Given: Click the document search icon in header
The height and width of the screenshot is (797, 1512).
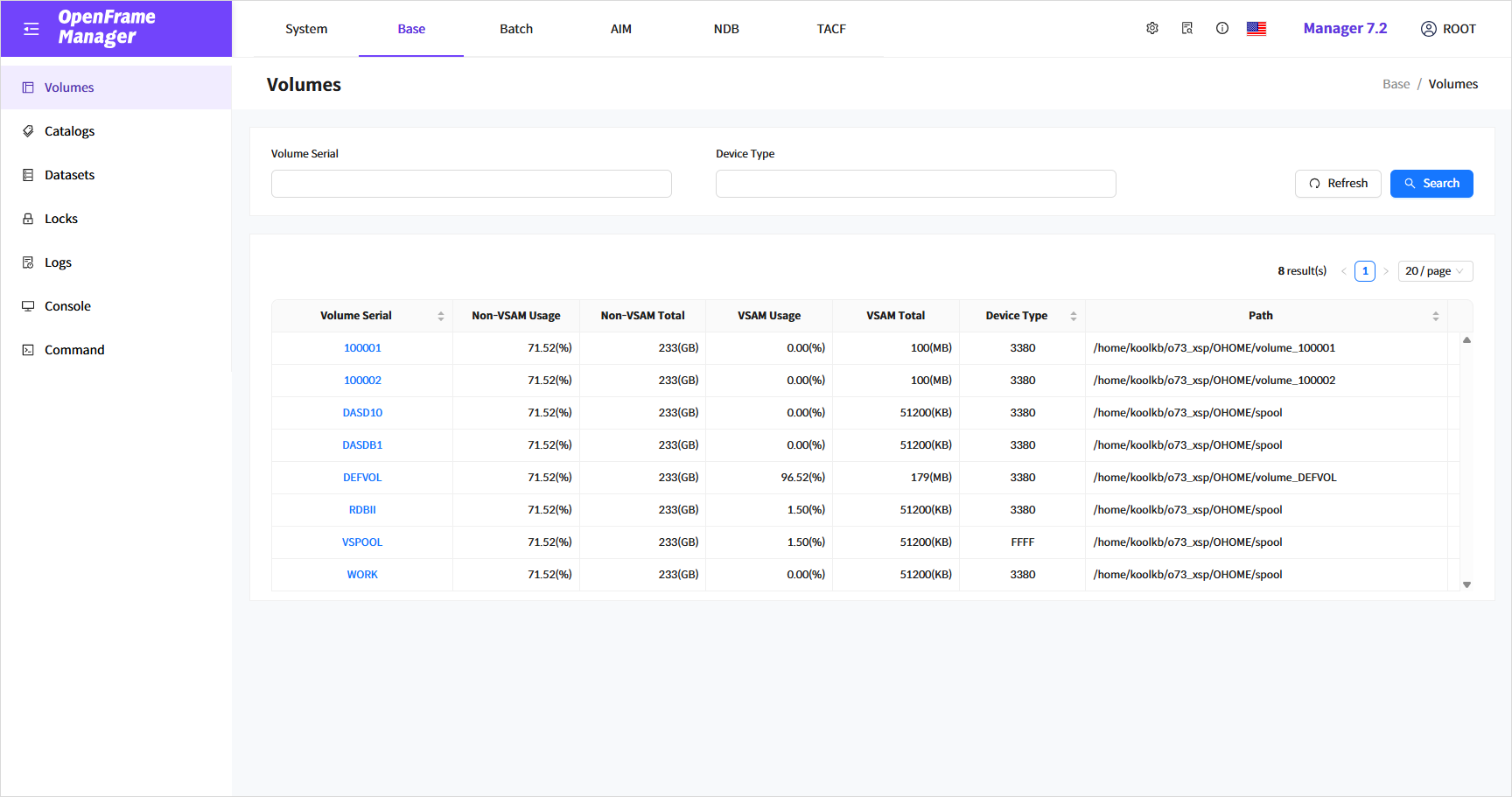Looking at the screenshot, I should coord(1187,29).
